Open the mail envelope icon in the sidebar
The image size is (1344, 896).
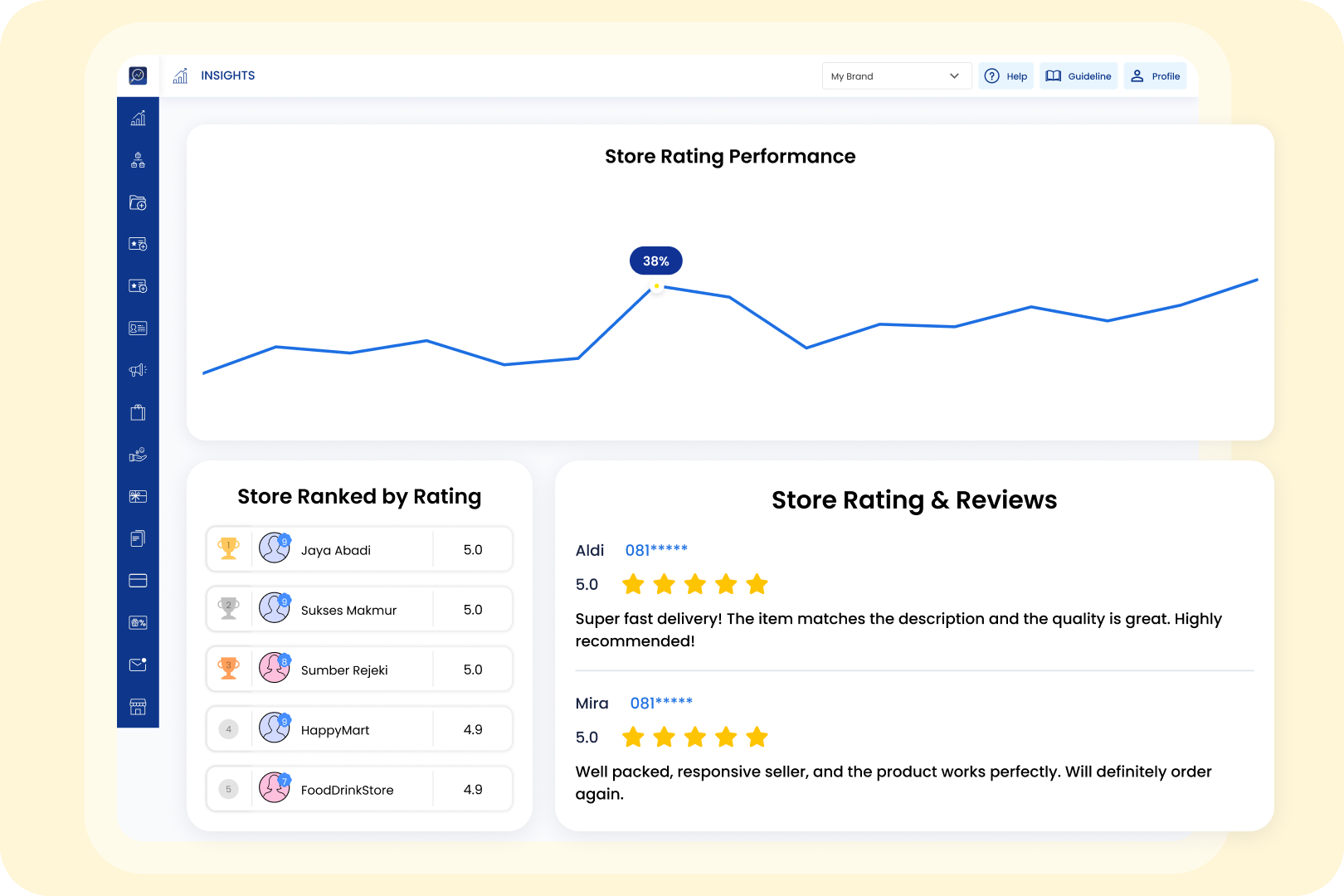tap(138, 665)
